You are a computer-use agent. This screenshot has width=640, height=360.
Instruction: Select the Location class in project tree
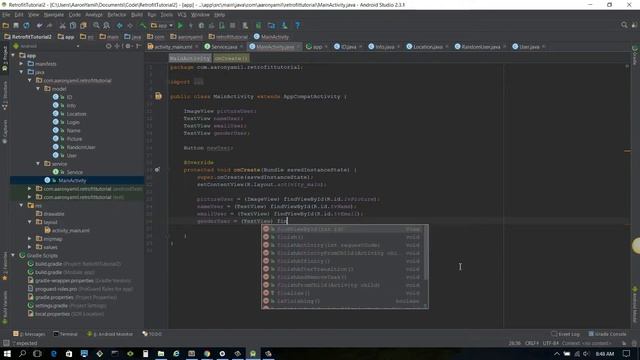click(76, 114)
